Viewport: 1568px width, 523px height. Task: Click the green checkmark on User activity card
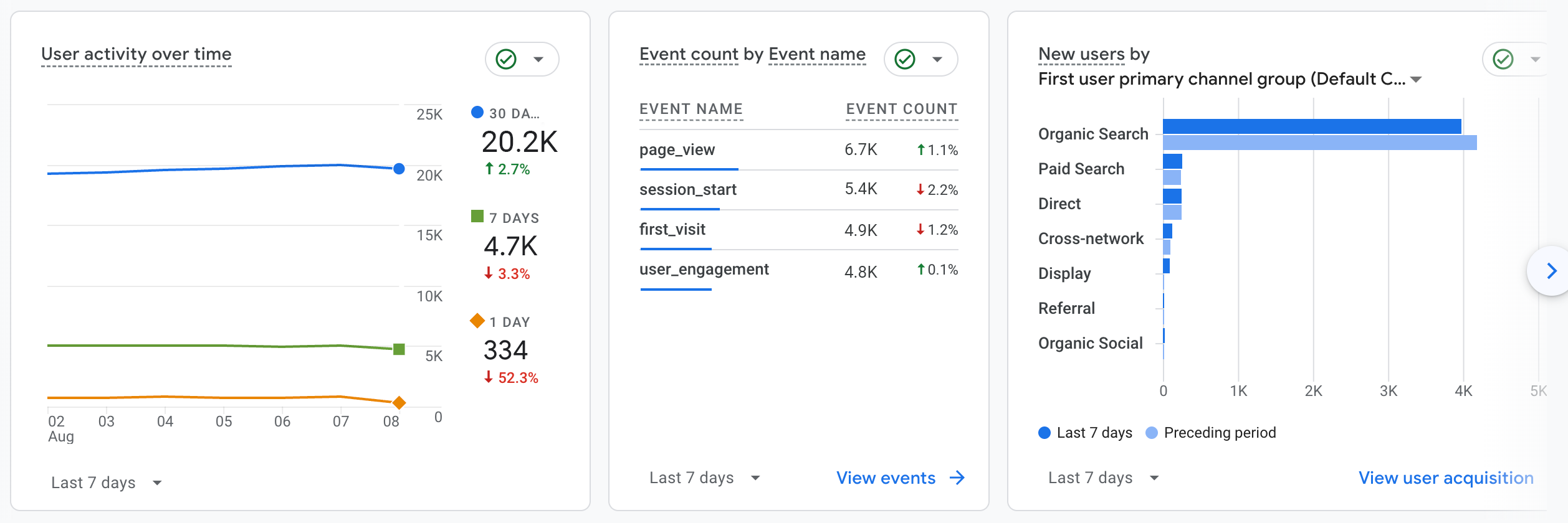pyautogui.click(x=505, y=59)
